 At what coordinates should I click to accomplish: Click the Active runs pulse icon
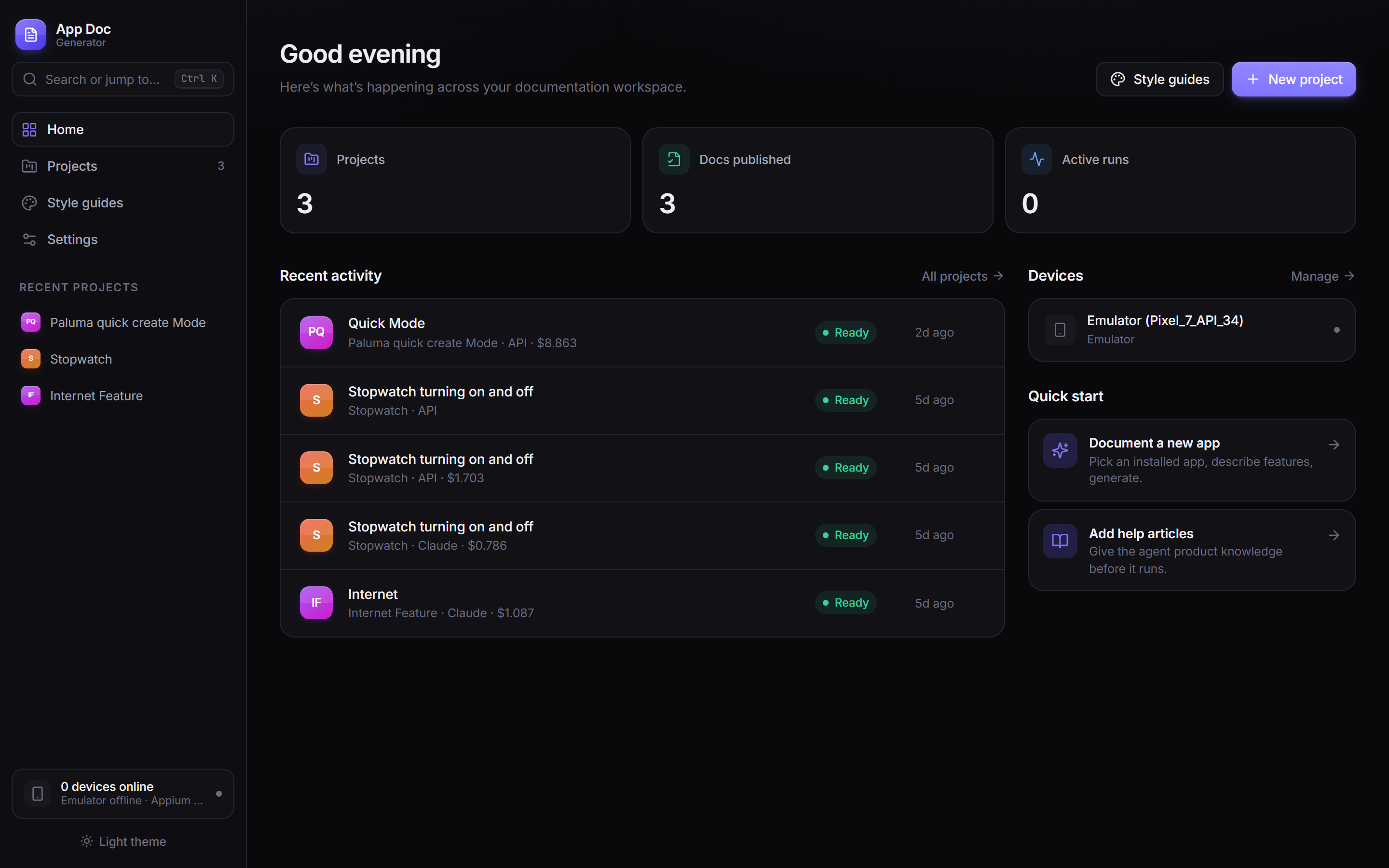point(1036,159)
